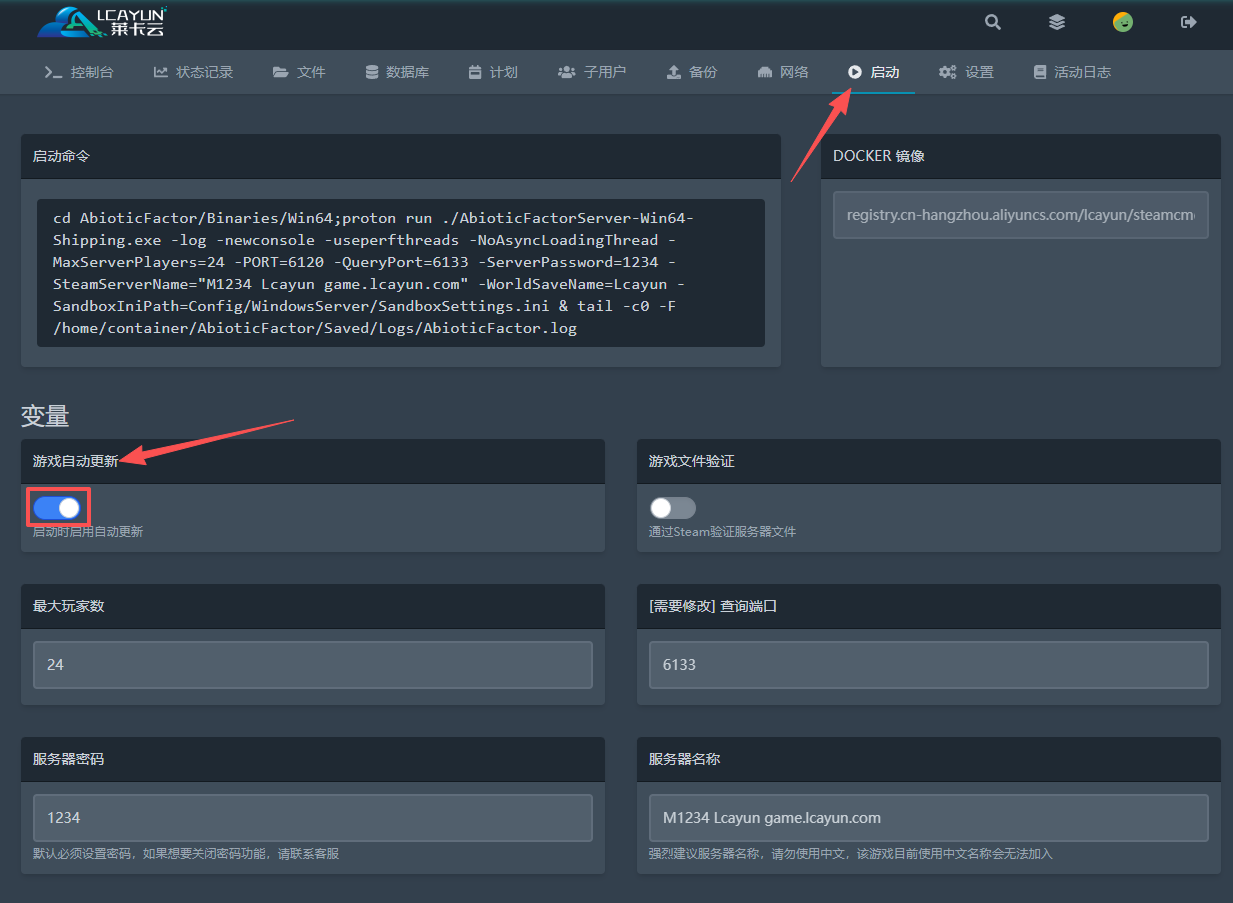Open the 控制台 console tab
The image size is (1233, 903).
click(x=79, y=72)
